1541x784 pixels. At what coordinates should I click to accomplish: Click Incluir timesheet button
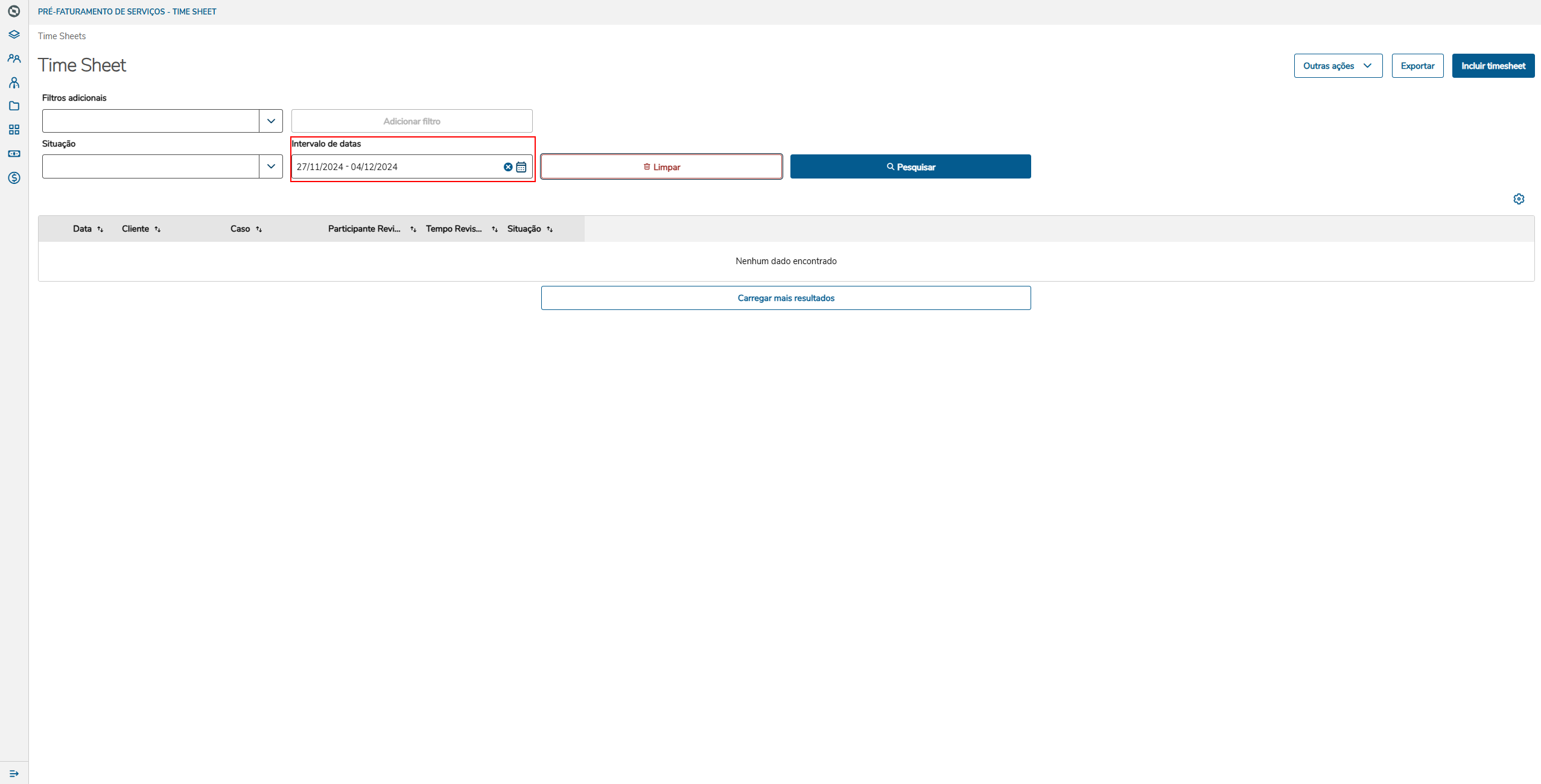click(x=1493, y=66)
